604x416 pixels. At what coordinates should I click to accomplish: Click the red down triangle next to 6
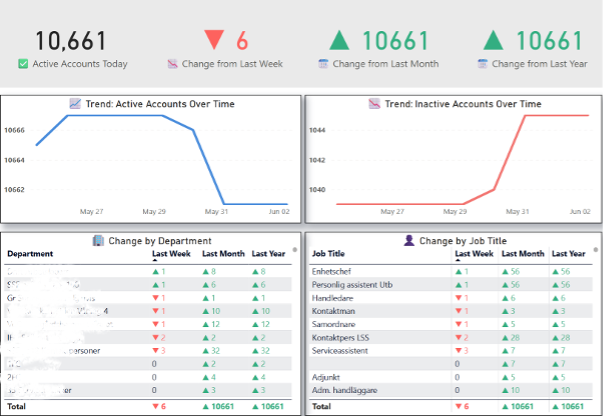(x=214, y=40)
